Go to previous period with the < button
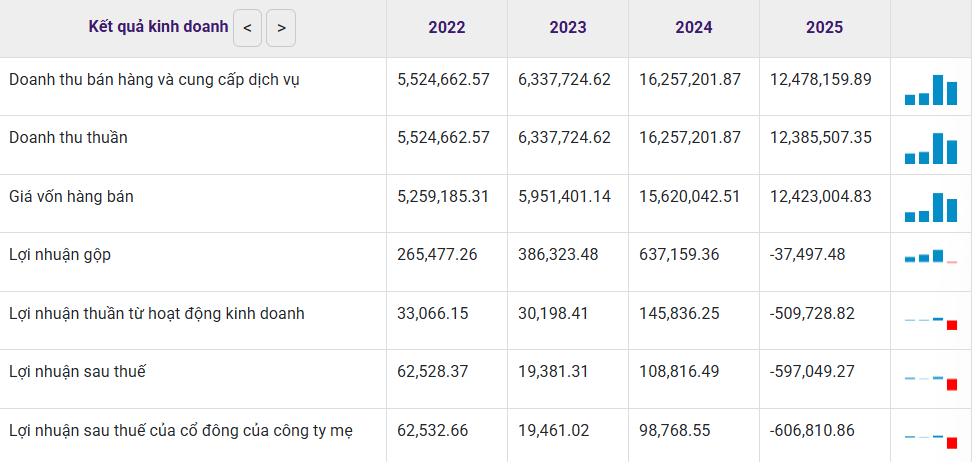Screen dimensions: 972x462 (x=247, y=28)
